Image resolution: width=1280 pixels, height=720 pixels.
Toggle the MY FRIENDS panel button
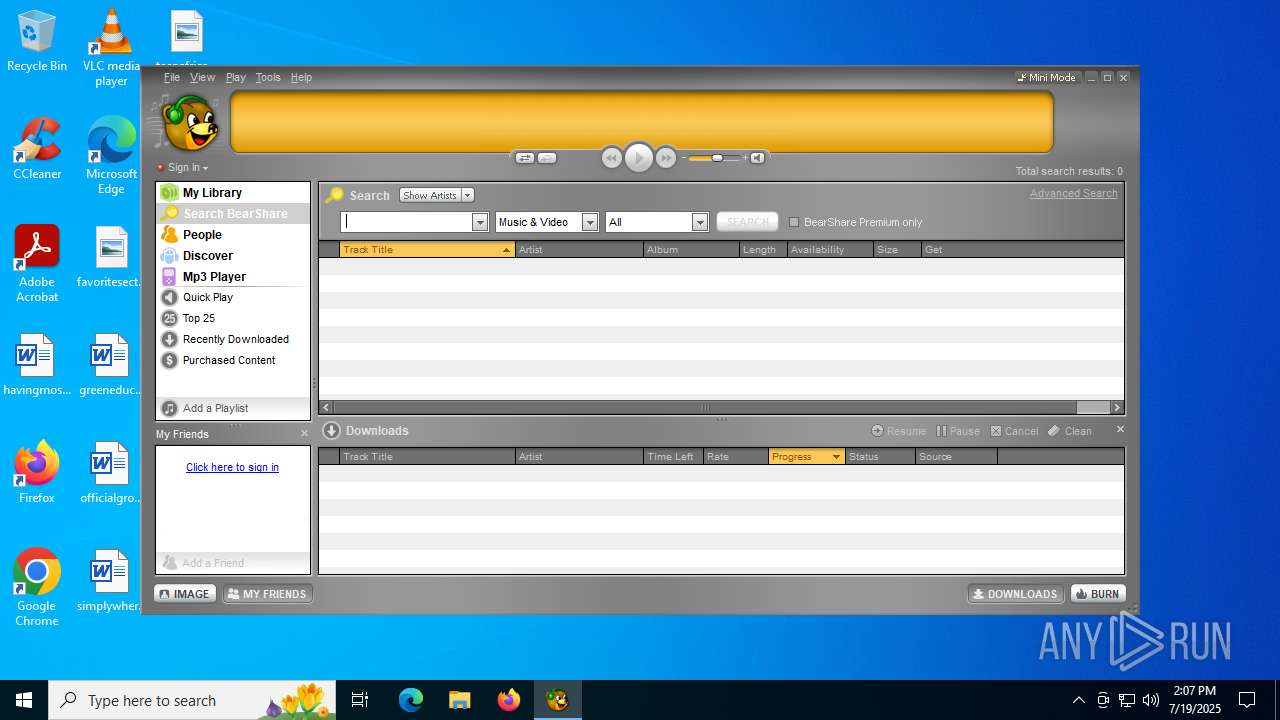click(267, 594)
